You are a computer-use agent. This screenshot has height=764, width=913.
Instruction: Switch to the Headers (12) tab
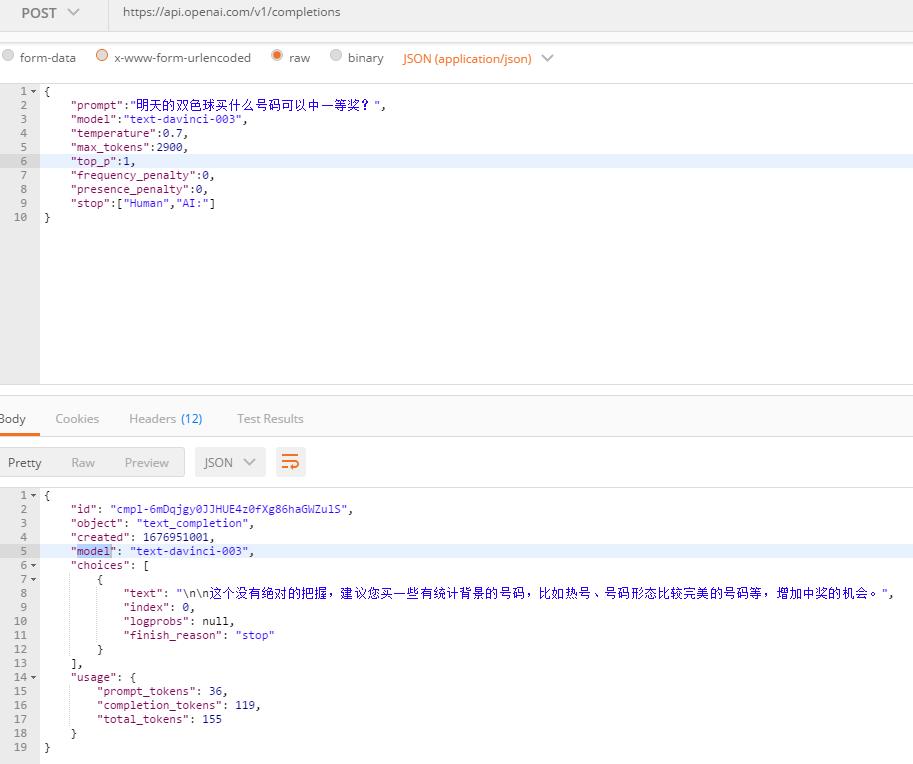click(x=165, y=418)
